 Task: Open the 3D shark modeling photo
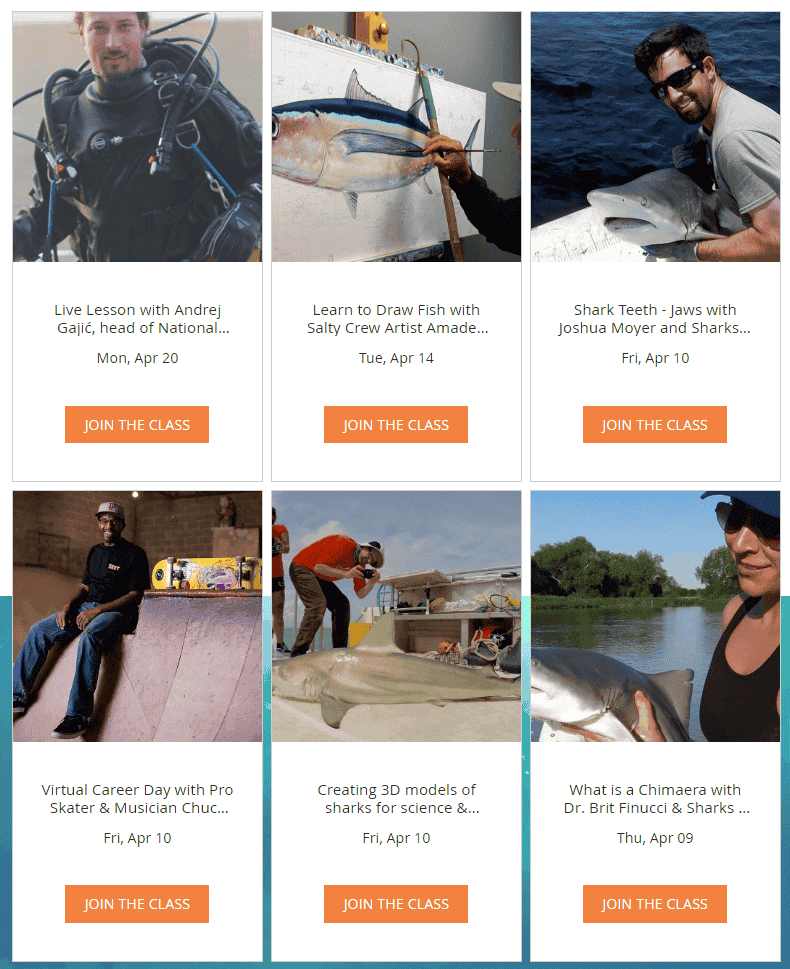coord(396,616)
